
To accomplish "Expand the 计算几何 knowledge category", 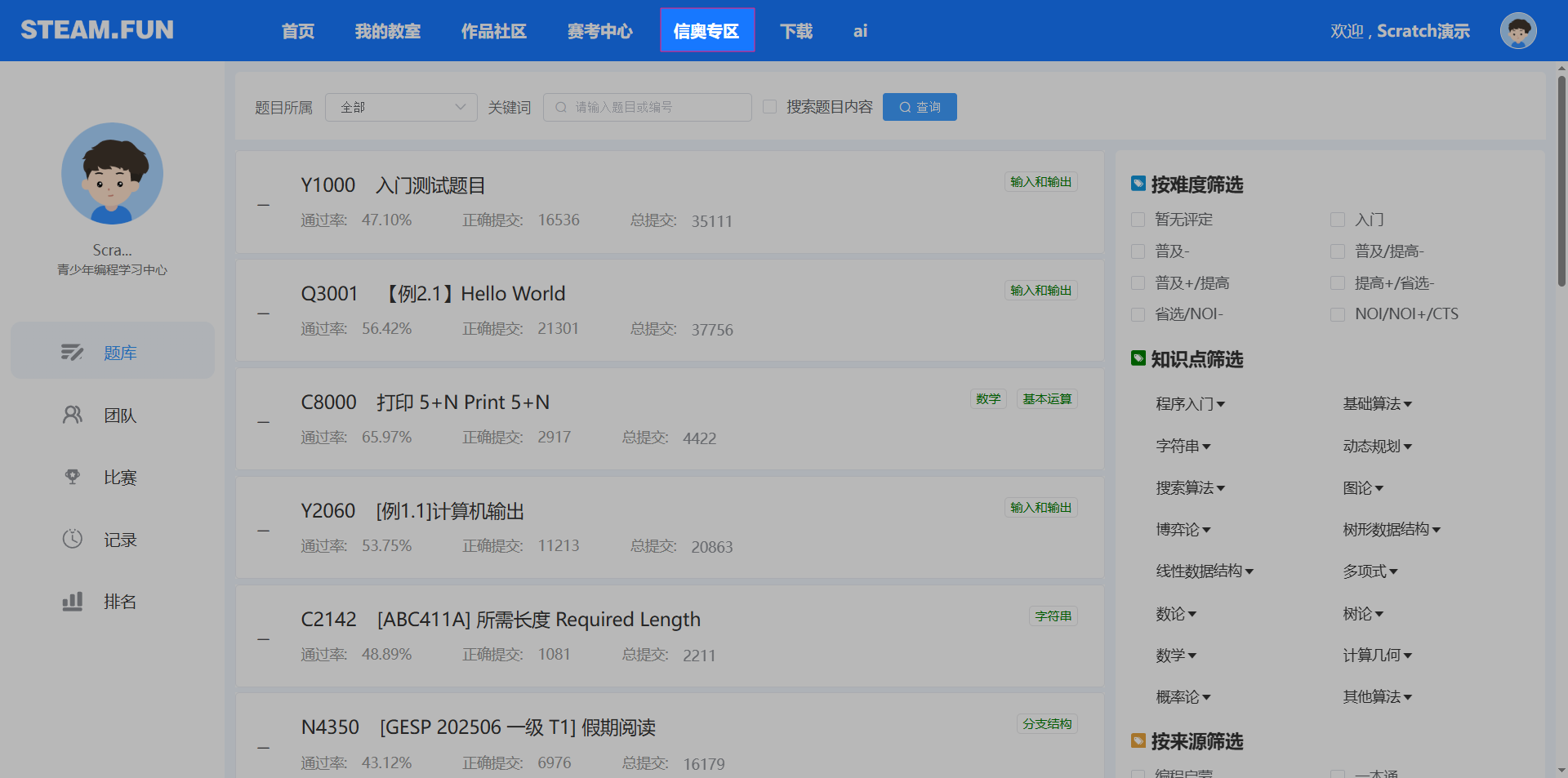I will click(x=1378, y=656).
